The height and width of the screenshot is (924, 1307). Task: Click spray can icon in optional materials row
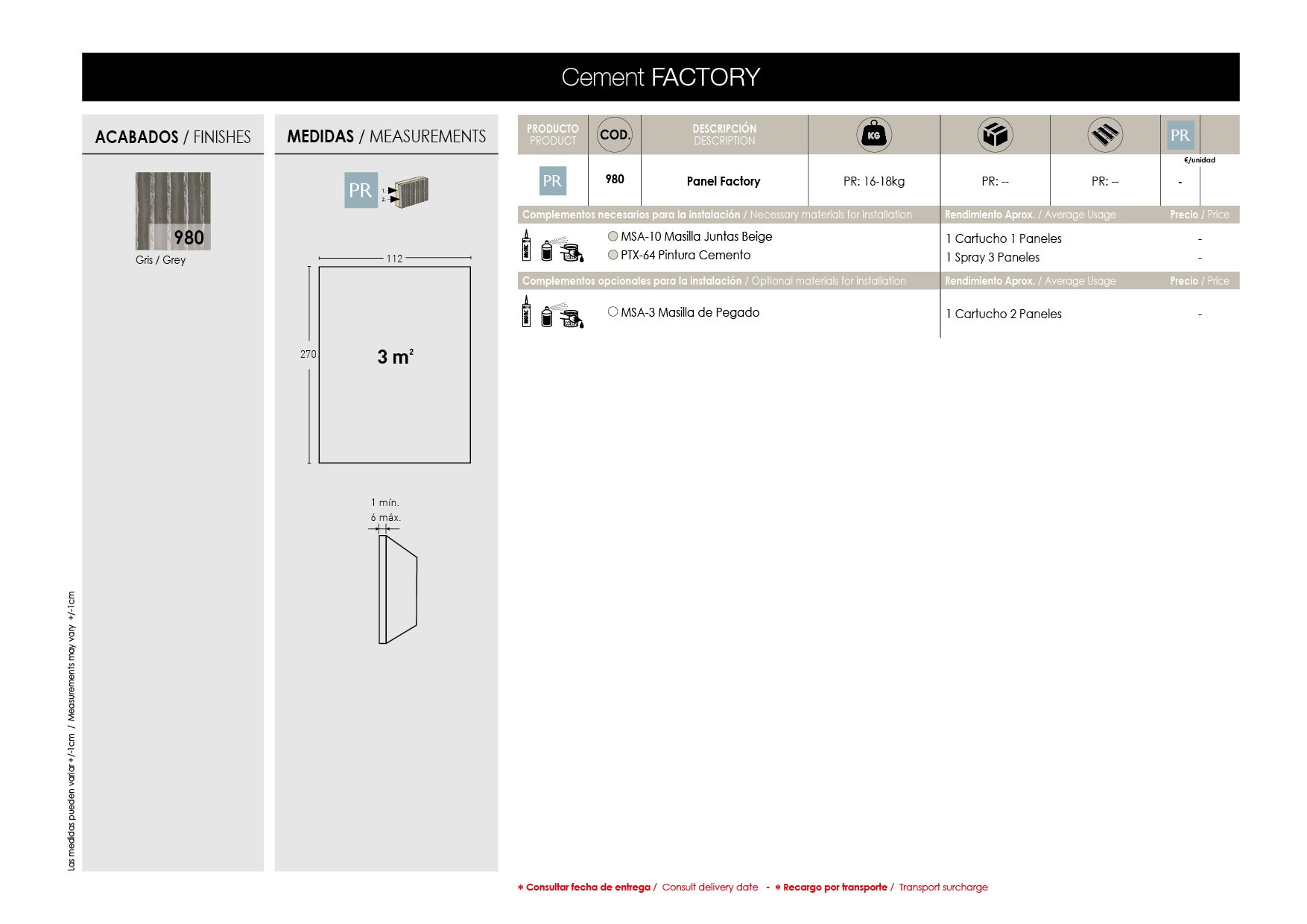[x=547, y=316]
